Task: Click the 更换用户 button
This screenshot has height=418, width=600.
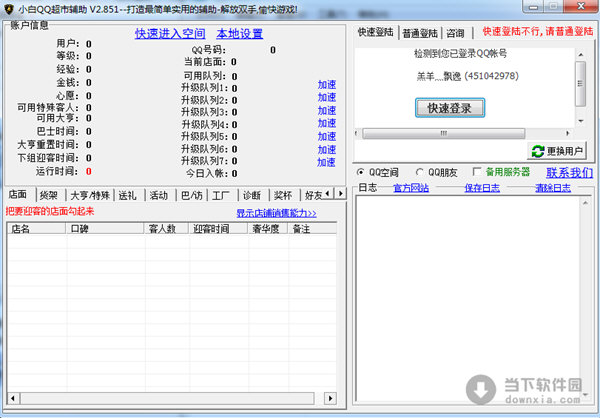Action: coord(556,151)
